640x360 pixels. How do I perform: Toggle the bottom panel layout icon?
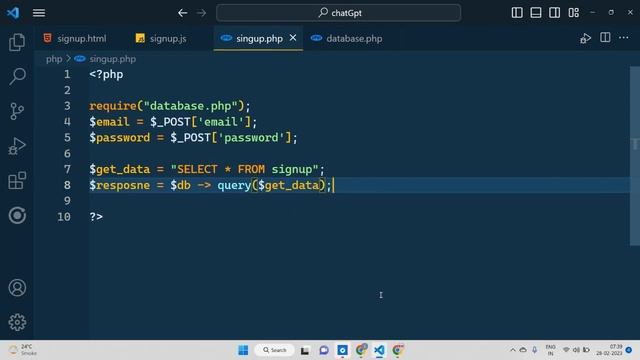[x=536, y=13]
